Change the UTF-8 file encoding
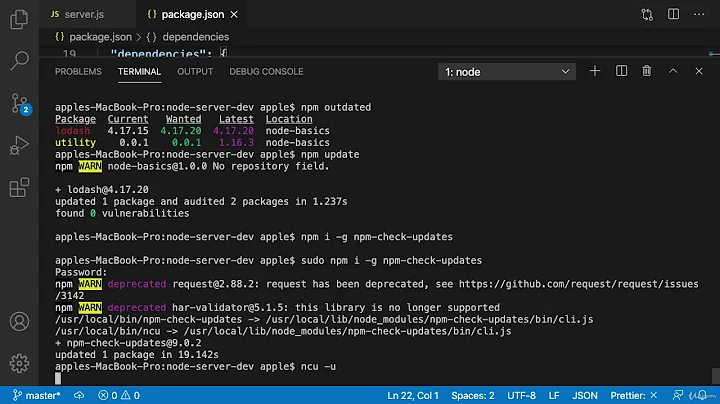The image size is (720, 404). pyautogui.click(x=521, y=395)
